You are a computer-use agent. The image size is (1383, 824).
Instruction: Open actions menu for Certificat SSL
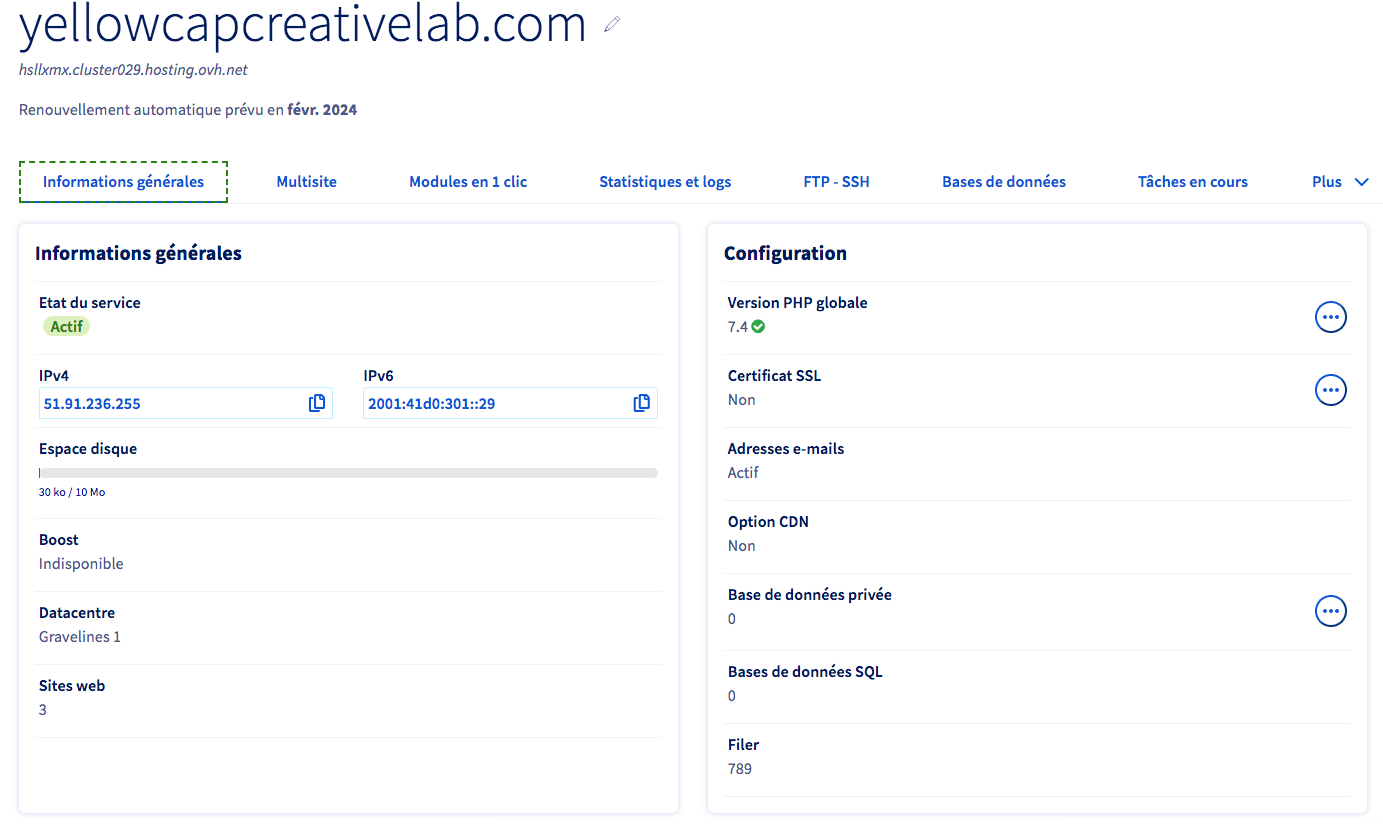[1330, 390]
